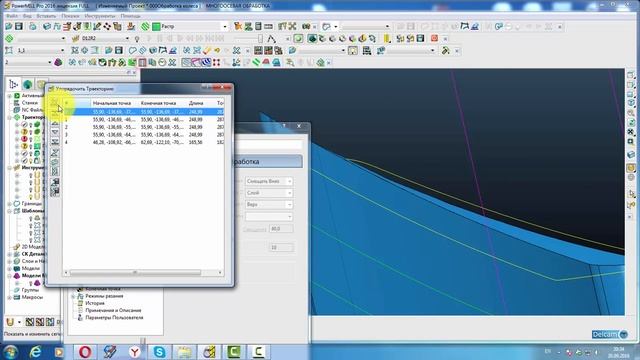Click the yellow U tool icon at bottom-left

[10, 322]
